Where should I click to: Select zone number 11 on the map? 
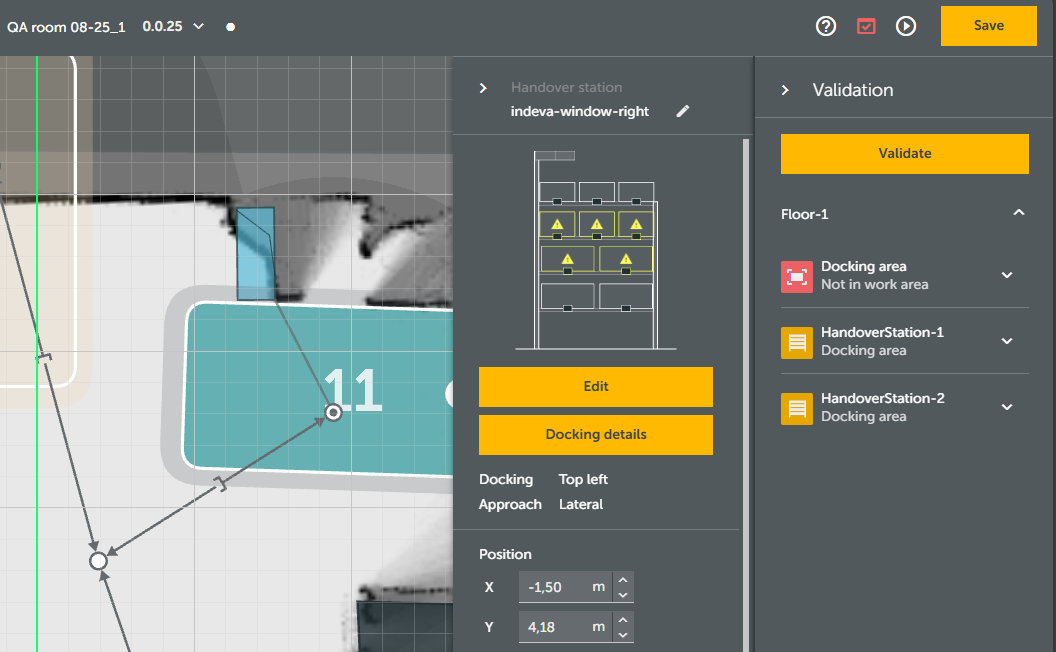[x=354, y=389]
